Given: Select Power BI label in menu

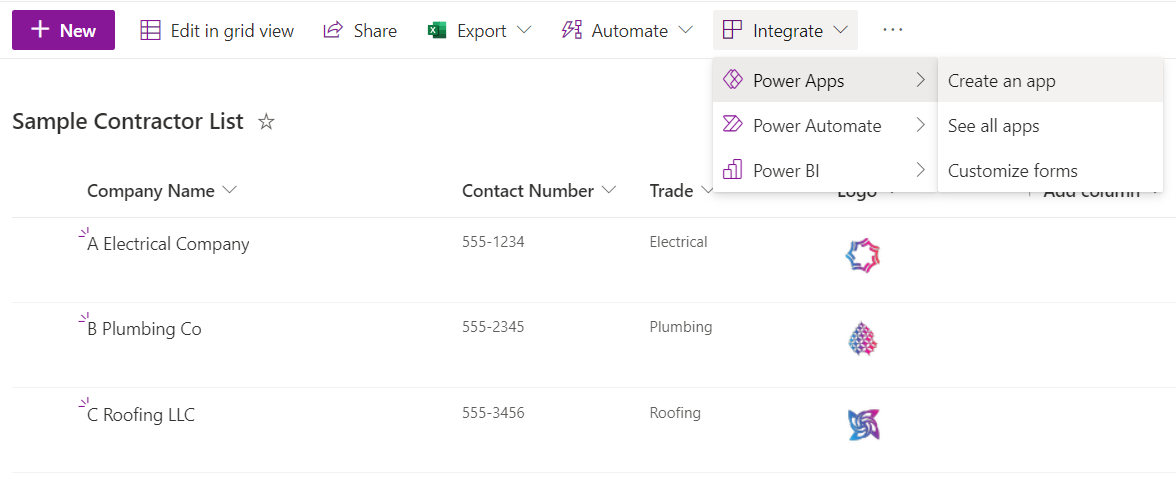Looking at the screenshot, I should (786, 171).
